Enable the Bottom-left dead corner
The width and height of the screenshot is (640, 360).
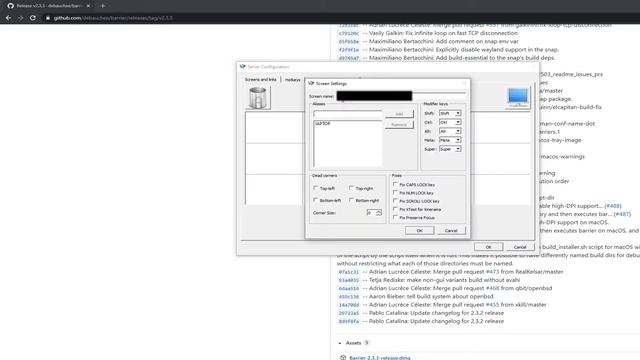point(316,200)
